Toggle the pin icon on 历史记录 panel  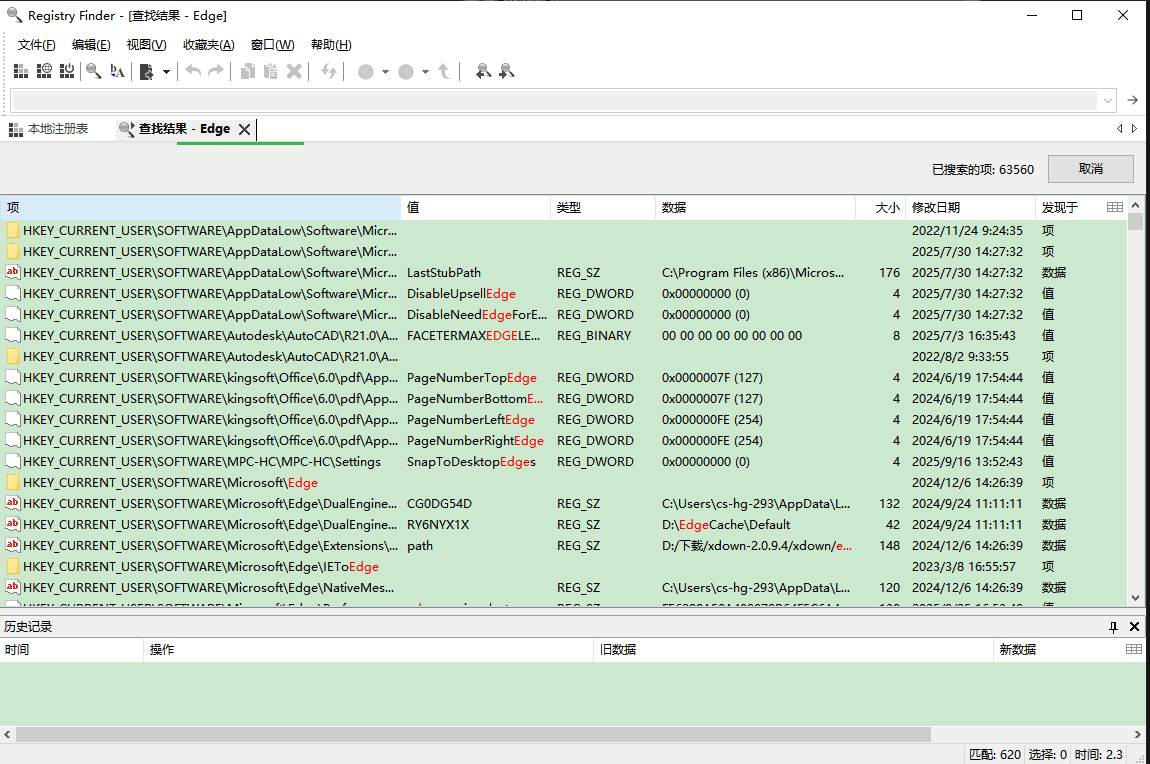pyautogui.click(x=1112, y=627)
